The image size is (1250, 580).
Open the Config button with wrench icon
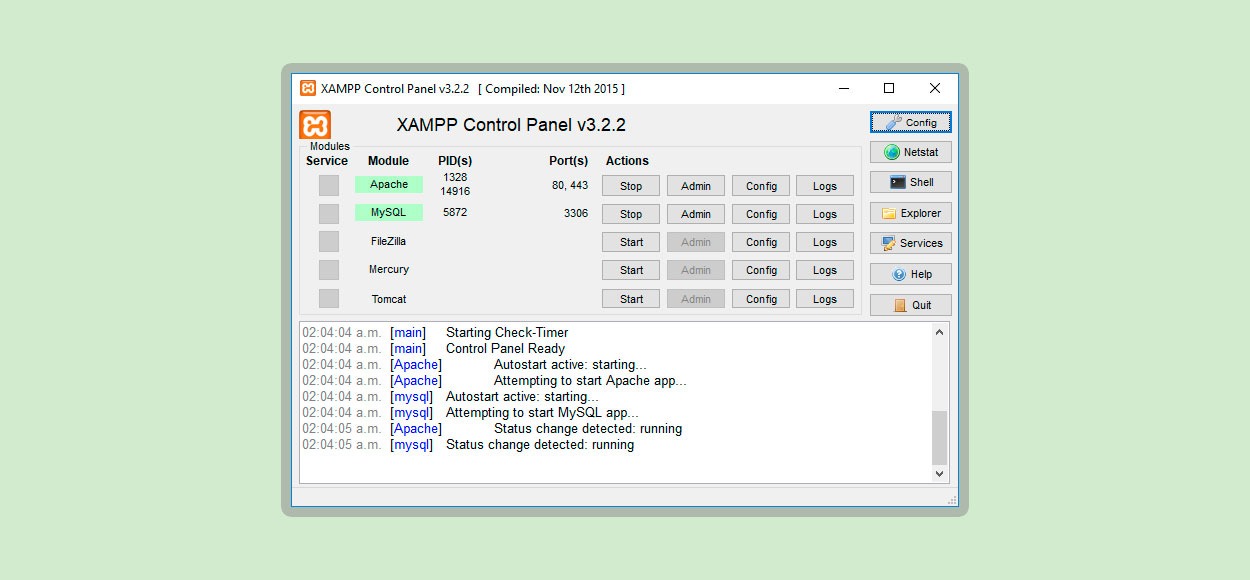910,122
